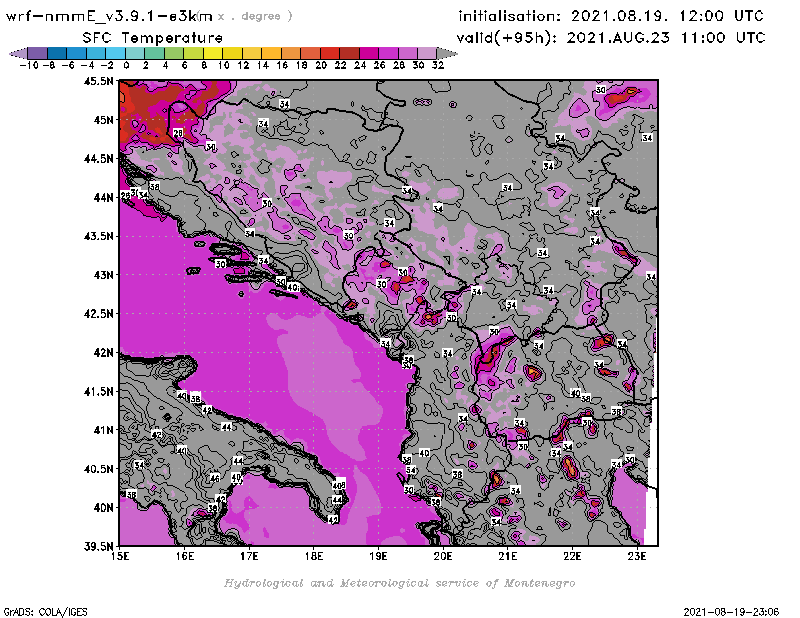Click the latitude label '44N'
The image size is (800, 618).
point(103,197)
